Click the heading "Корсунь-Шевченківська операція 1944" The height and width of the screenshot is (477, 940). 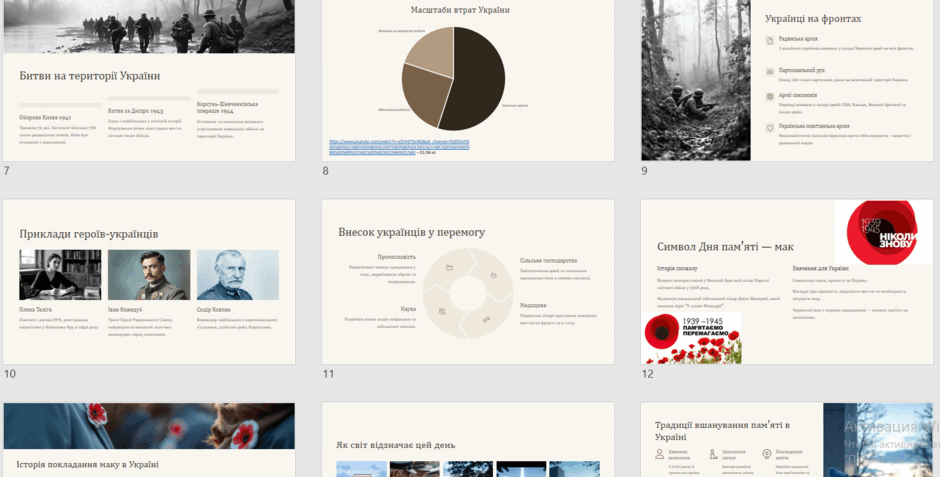click(227, 107)
